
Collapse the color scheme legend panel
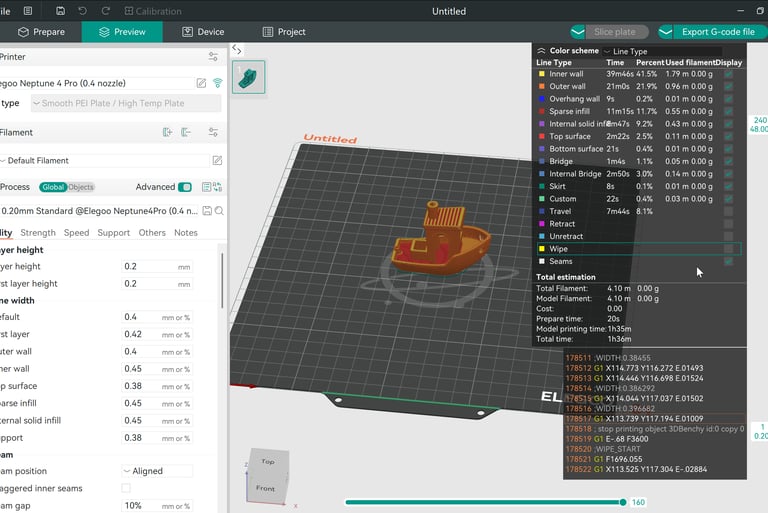541,51
